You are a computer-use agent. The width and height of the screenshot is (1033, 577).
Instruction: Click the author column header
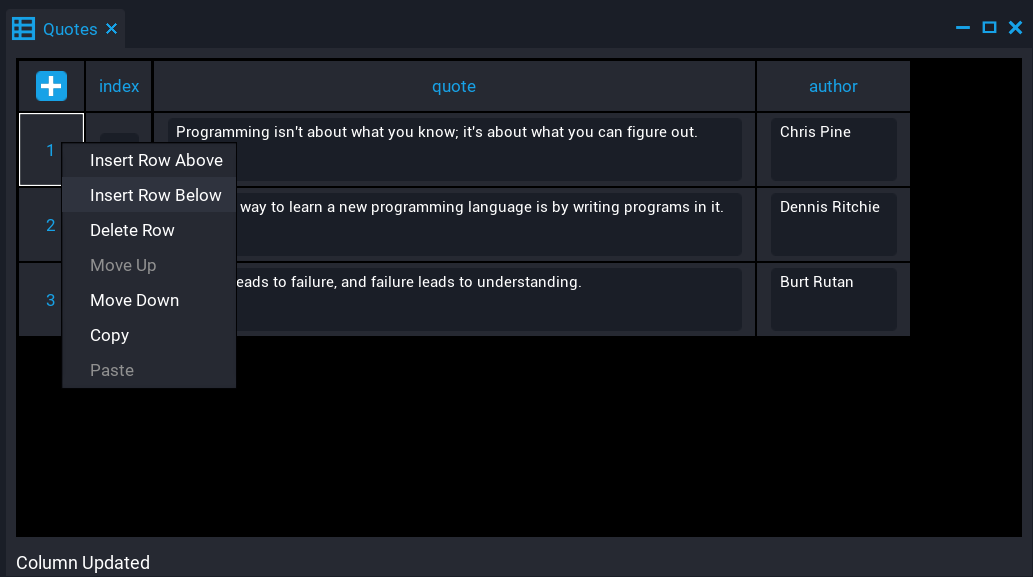(x=833, y=86)
